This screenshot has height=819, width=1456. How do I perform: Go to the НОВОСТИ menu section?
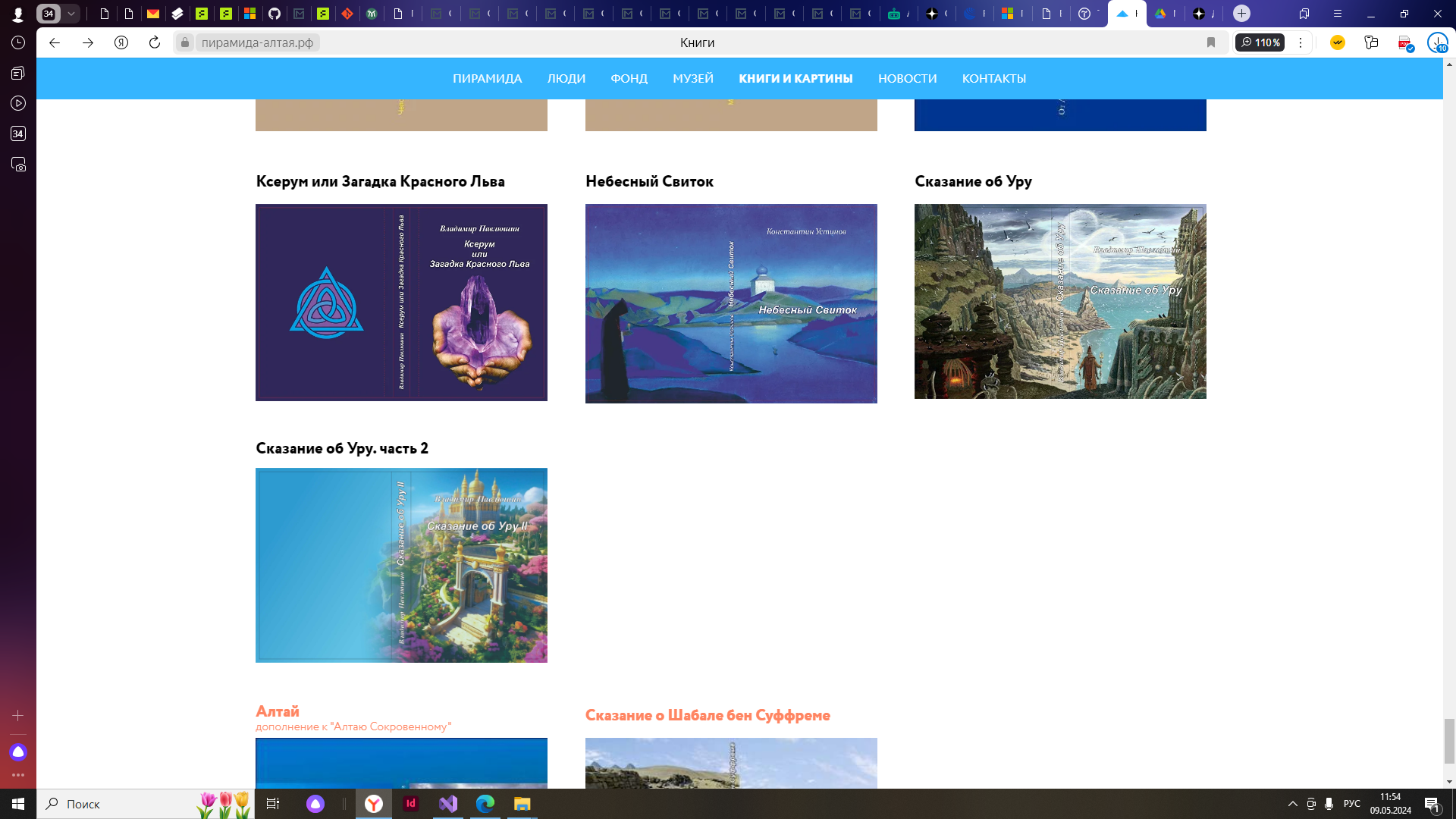click(x=907, y=79)
